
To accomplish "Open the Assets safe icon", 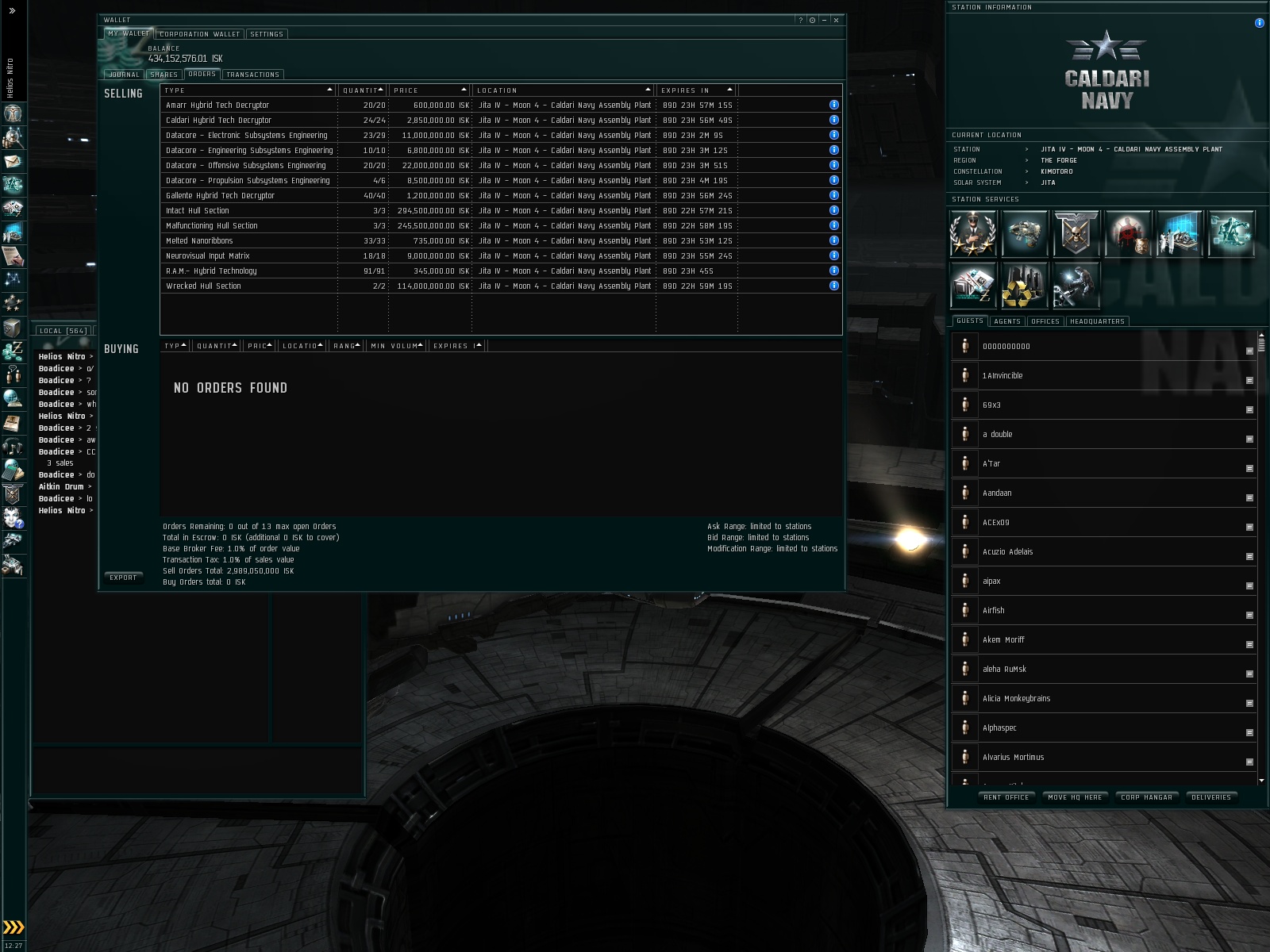I will pos(13,327).
